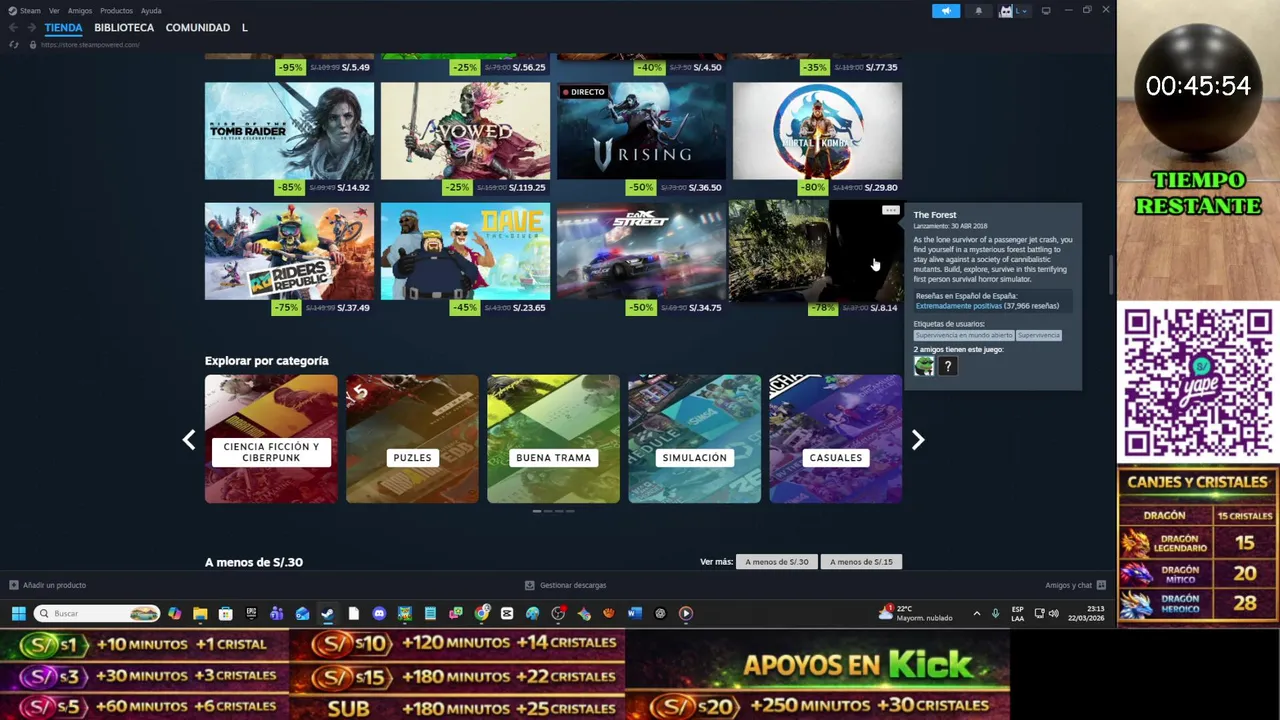
Task: Open the Dave the Diver tile
Action: [465, 251]
